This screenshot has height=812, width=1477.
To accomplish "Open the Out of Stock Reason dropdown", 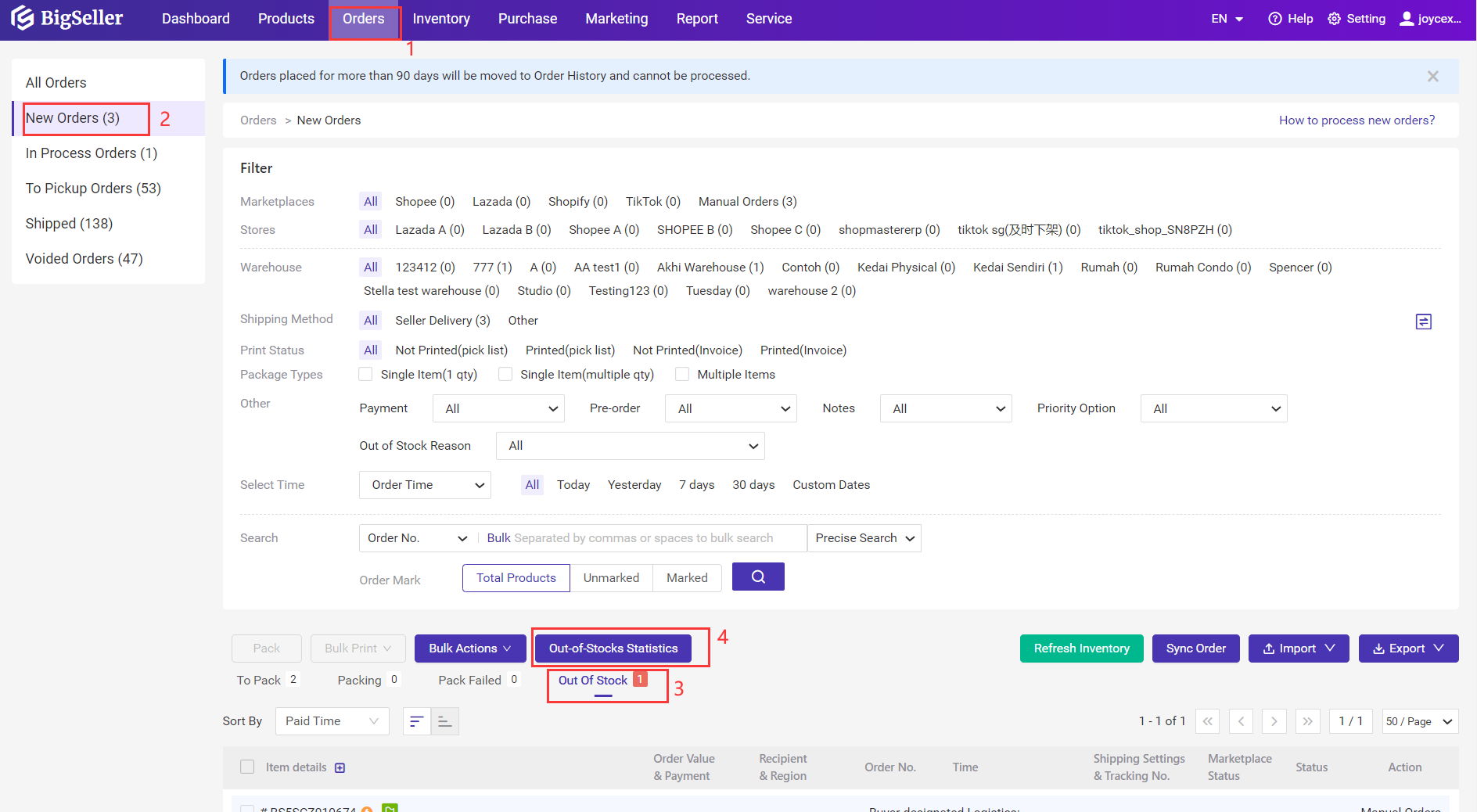I will point(630,446).
